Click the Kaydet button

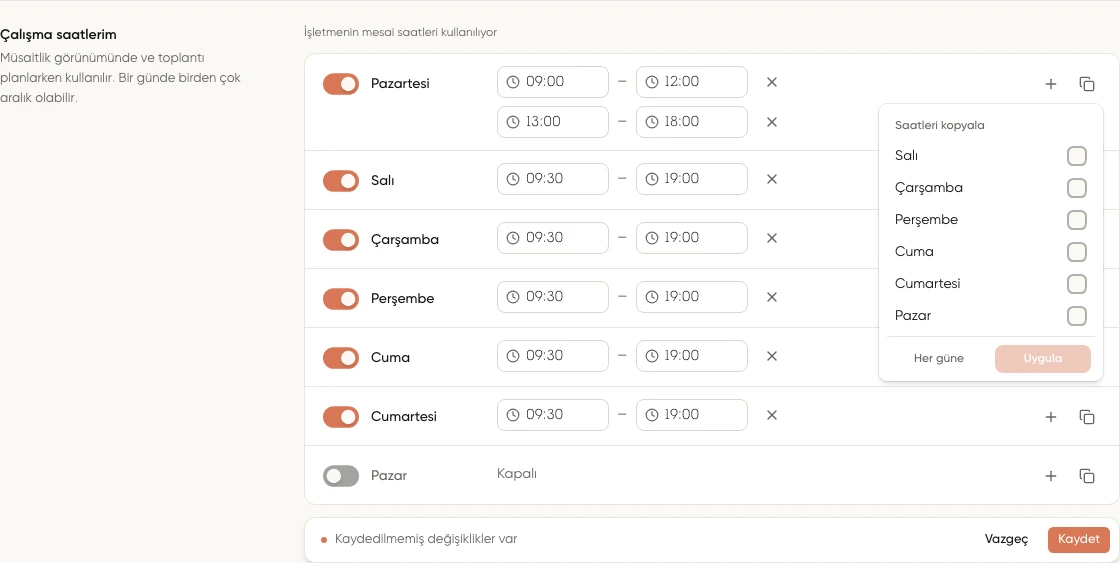(1079, 539)
